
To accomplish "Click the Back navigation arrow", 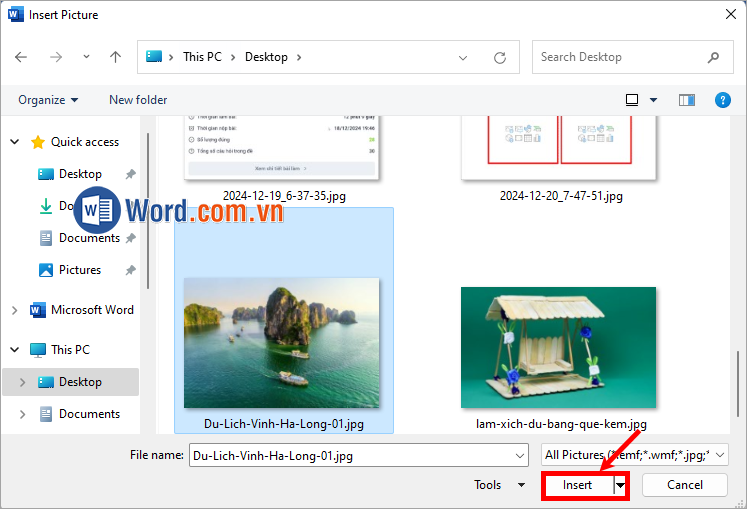I will pyautogui.click(x=21, y=57).
